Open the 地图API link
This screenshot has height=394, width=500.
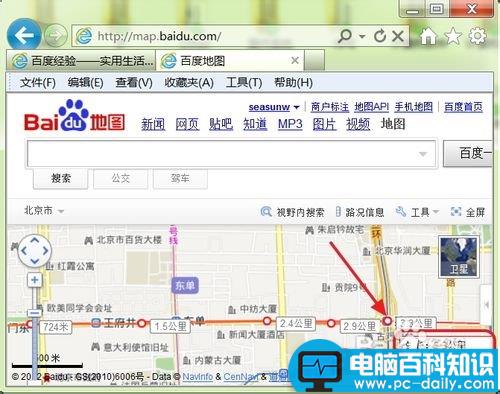371,107
